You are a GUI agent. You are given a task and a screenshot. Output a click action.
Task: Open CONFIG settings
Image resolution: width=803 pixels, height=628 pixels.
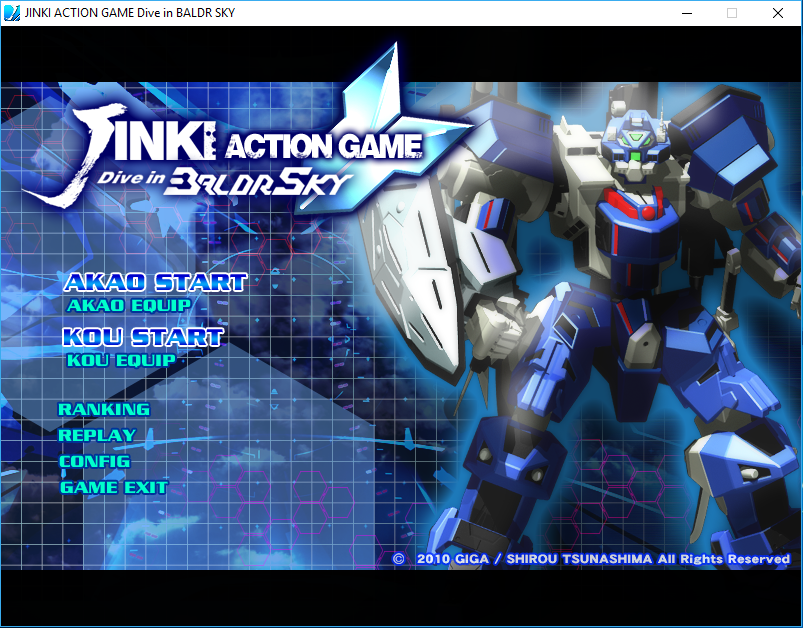click(95, 462)
